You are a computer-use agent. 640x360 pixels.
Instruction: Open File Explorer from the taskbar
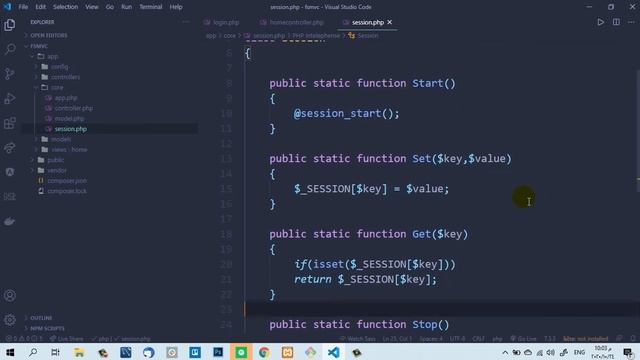click(x=79, y=352)
